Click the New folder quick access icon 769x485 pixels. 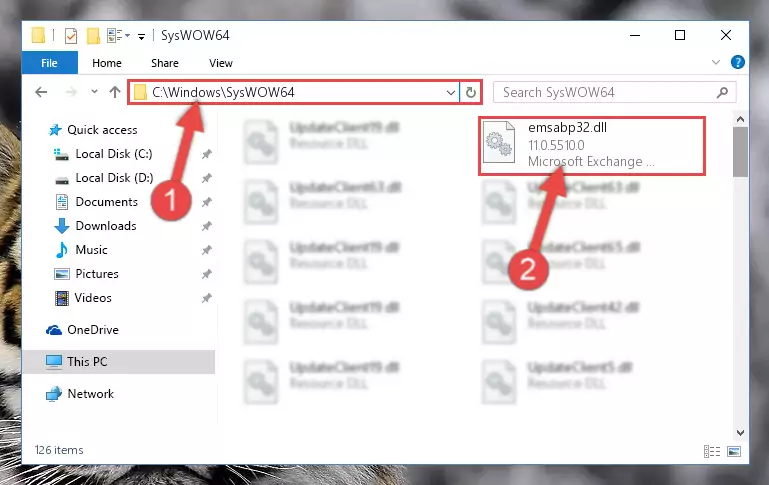tap(93, 36)
